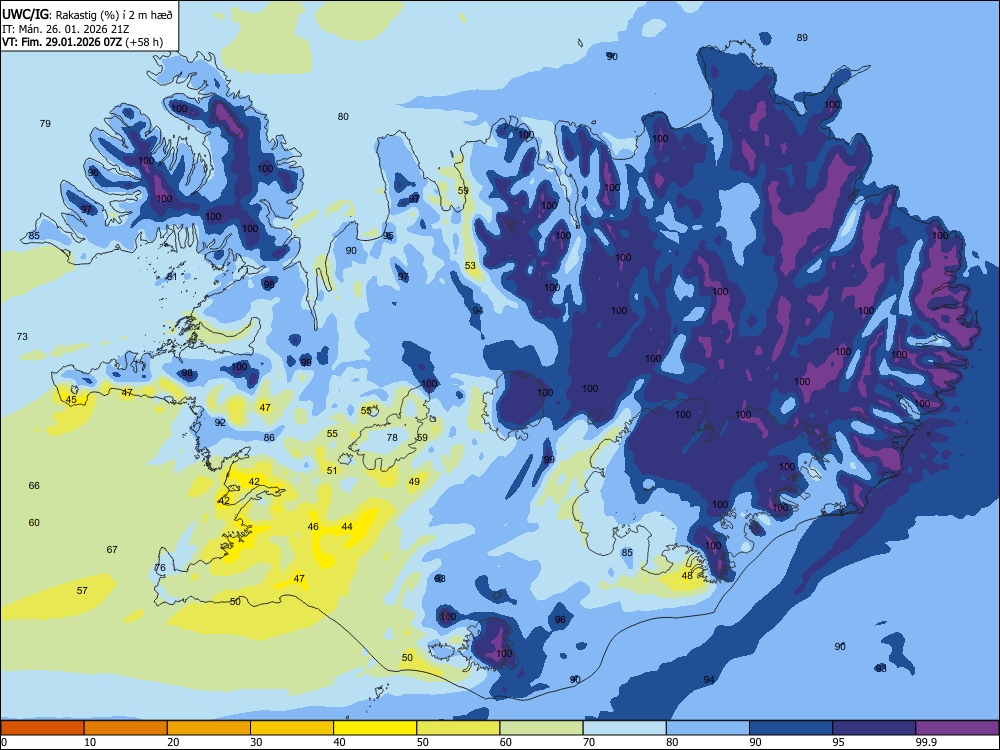
Task: Click the 0–10 dark orange legend swatch
Action: [43, 728]
